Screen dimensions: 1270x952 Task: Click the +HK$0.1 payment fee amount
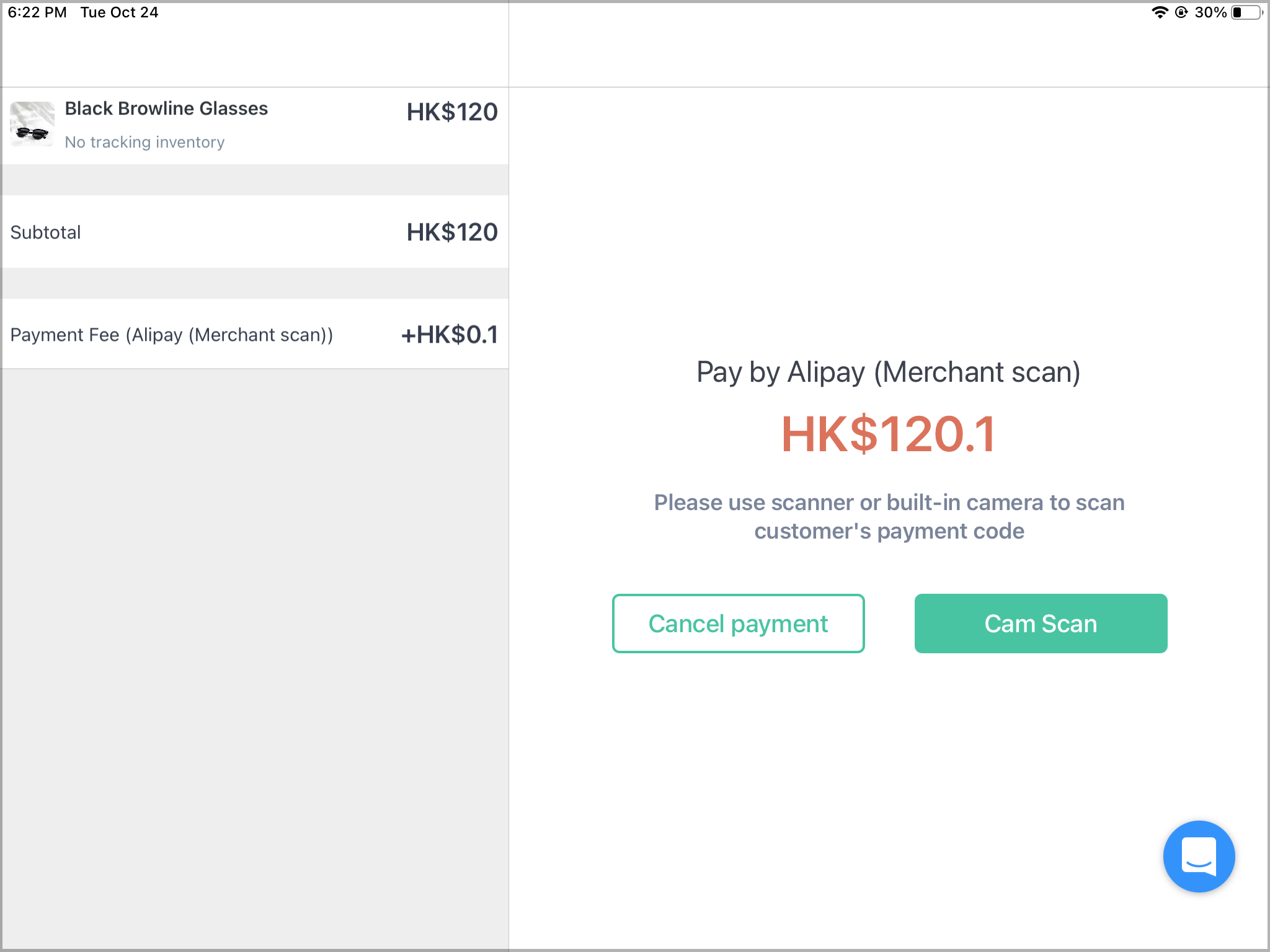(x=450, y=335)
